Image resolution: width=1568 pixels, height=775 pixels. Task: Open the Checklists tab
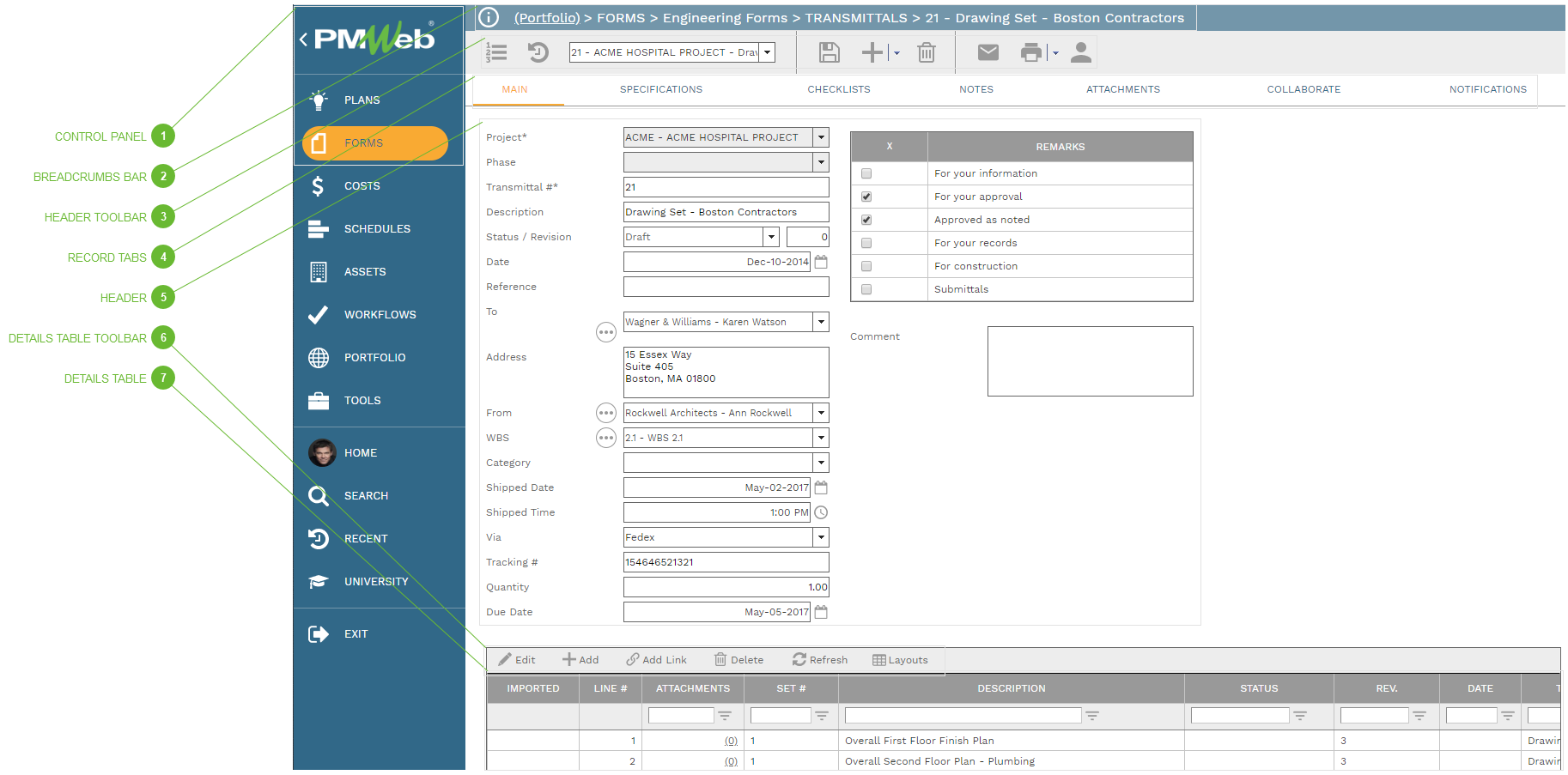(838, 89)
